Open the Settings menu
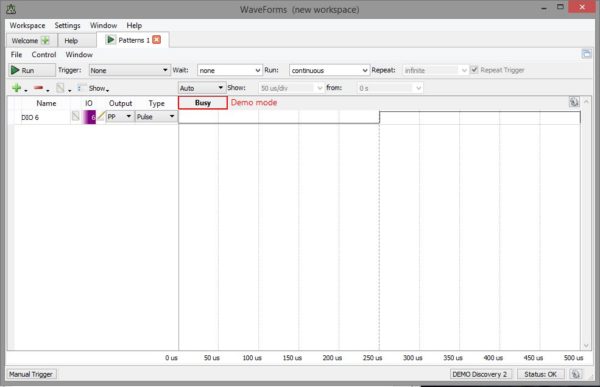 pos(67,26)
